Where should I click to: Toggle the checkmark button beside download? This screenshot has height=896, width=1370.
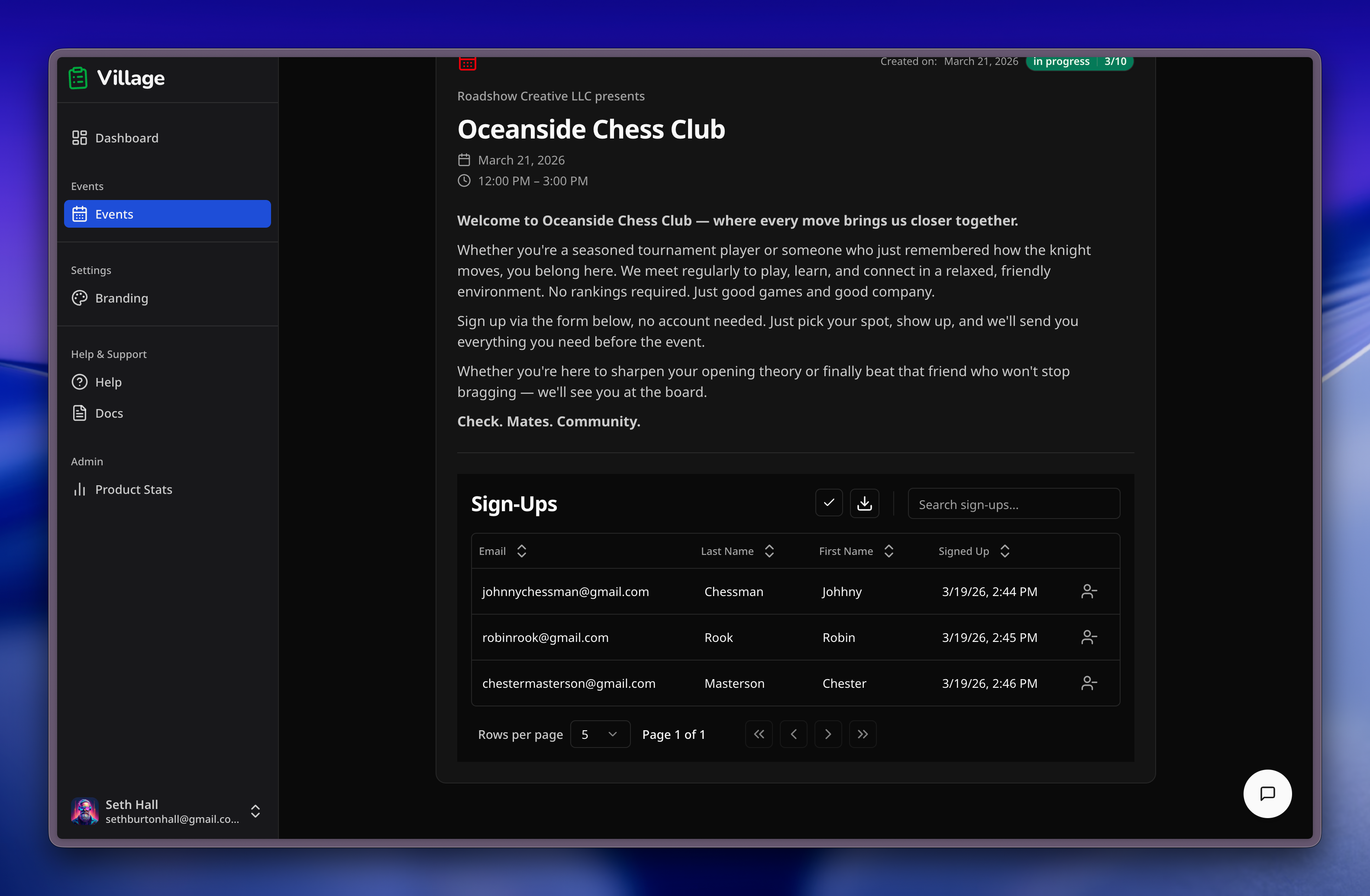click(x=829, y=503)
